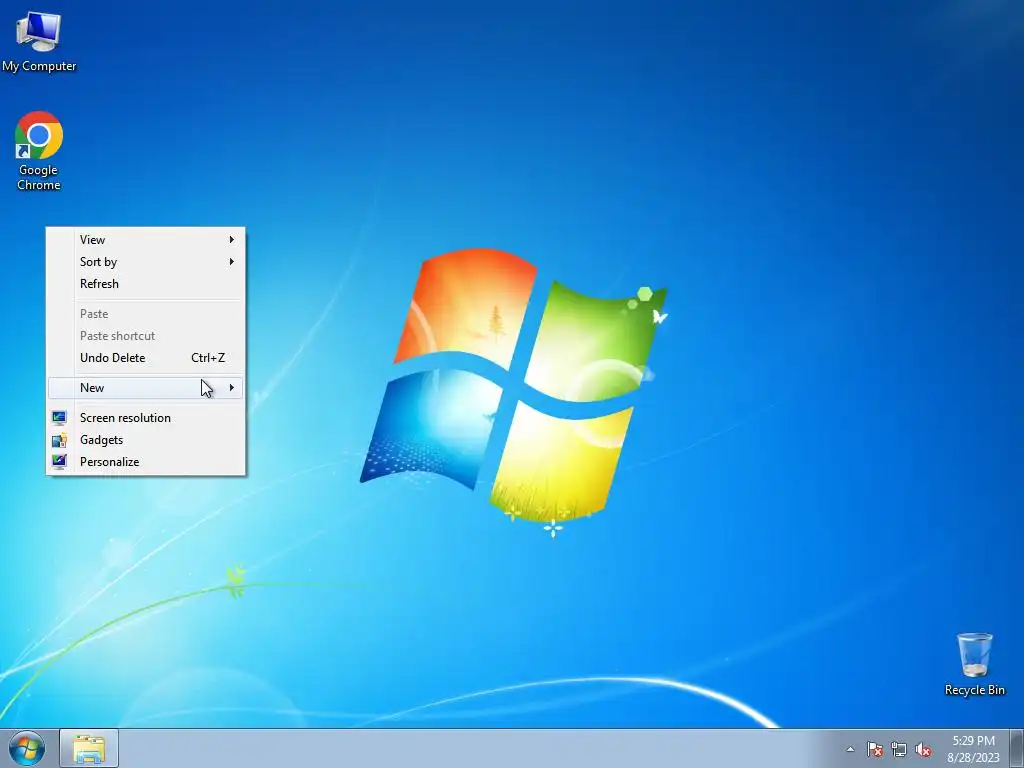Open the Windows Start orb

(x=27, y=748)
